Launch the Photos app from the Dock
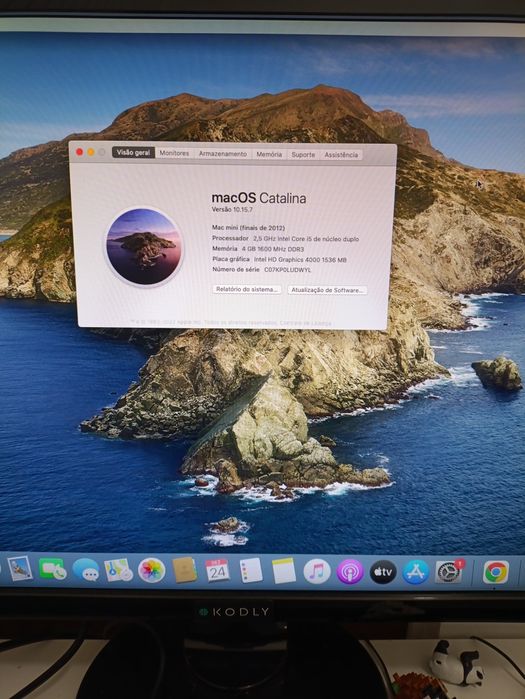 pyautogui.click(x=152, y=571)
